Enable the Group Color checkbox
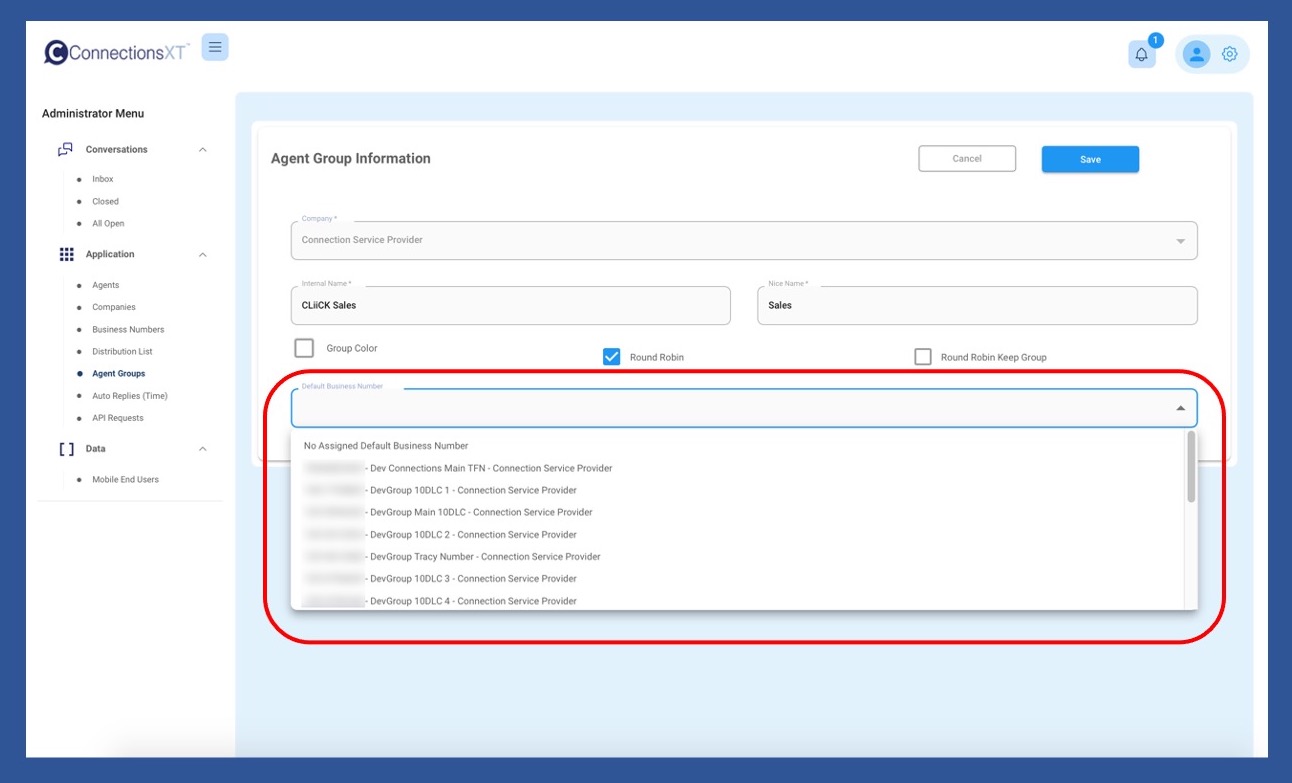The image size is (1292, 783). point(304,348)
